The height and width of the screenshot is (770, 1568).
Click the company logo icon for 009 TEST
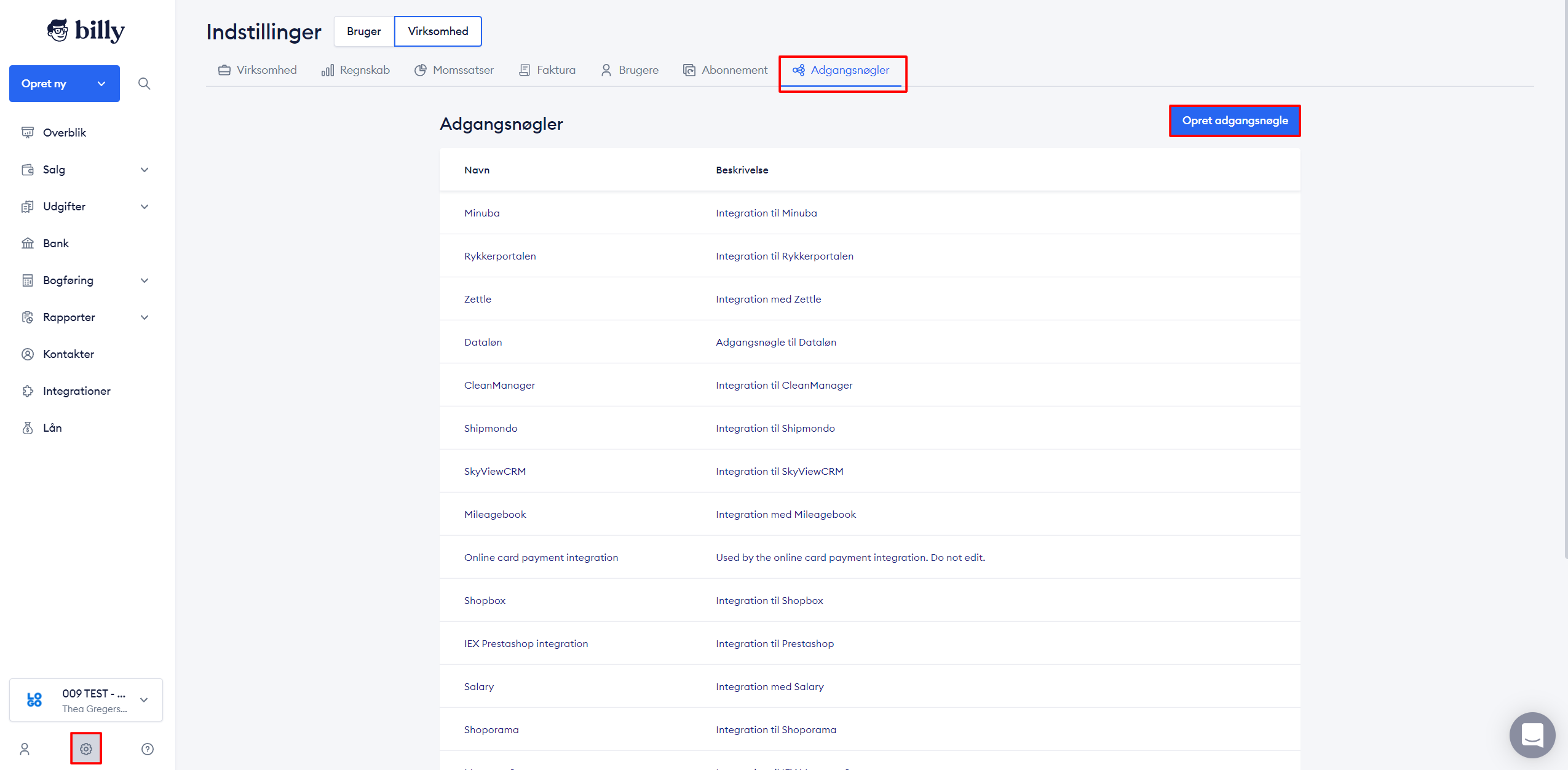[x=34, y=700]
